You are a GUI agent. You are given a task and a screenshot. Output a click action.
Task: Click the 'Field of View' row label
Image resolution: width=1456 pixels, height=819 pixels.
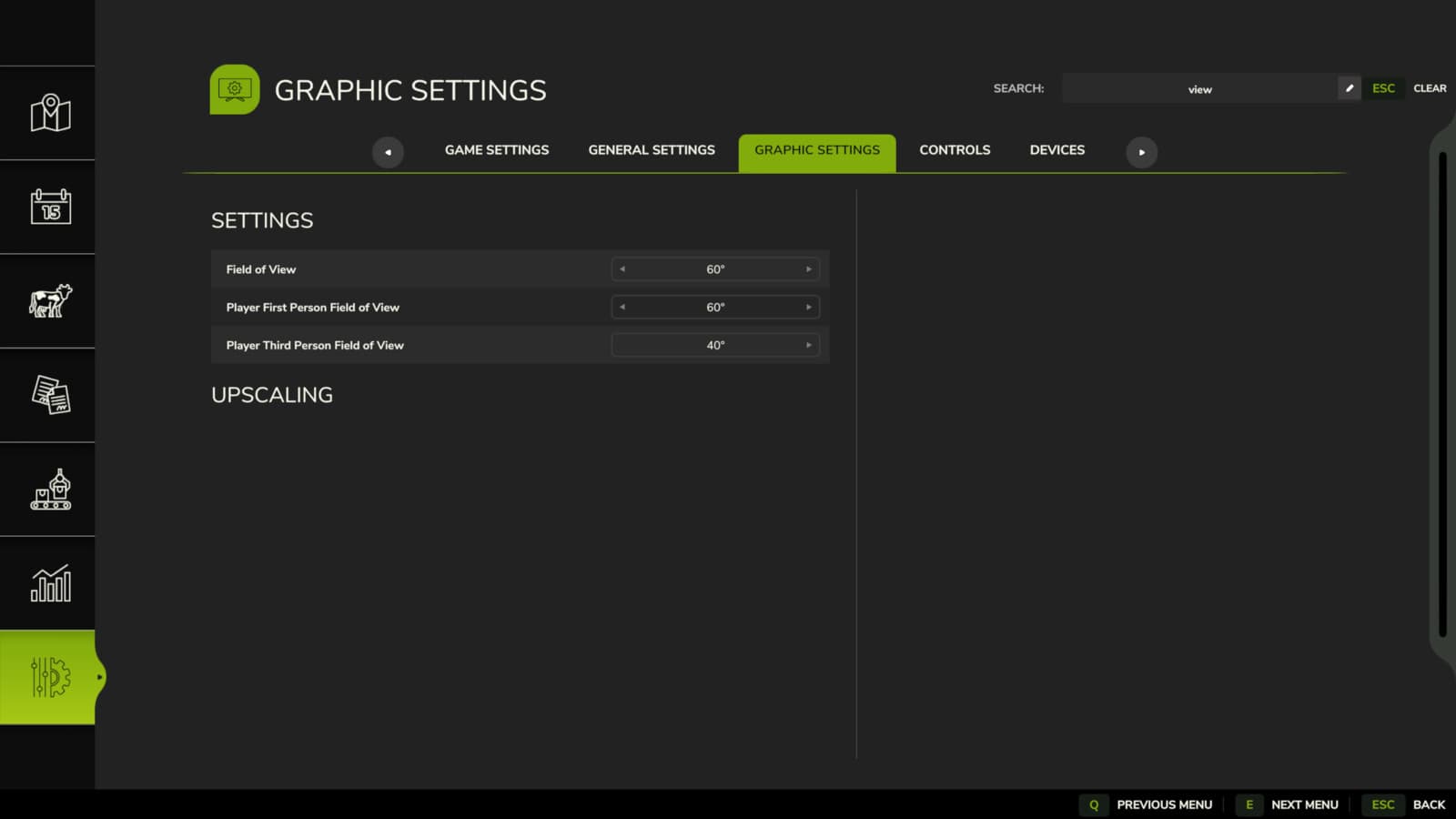pos(261,269)
